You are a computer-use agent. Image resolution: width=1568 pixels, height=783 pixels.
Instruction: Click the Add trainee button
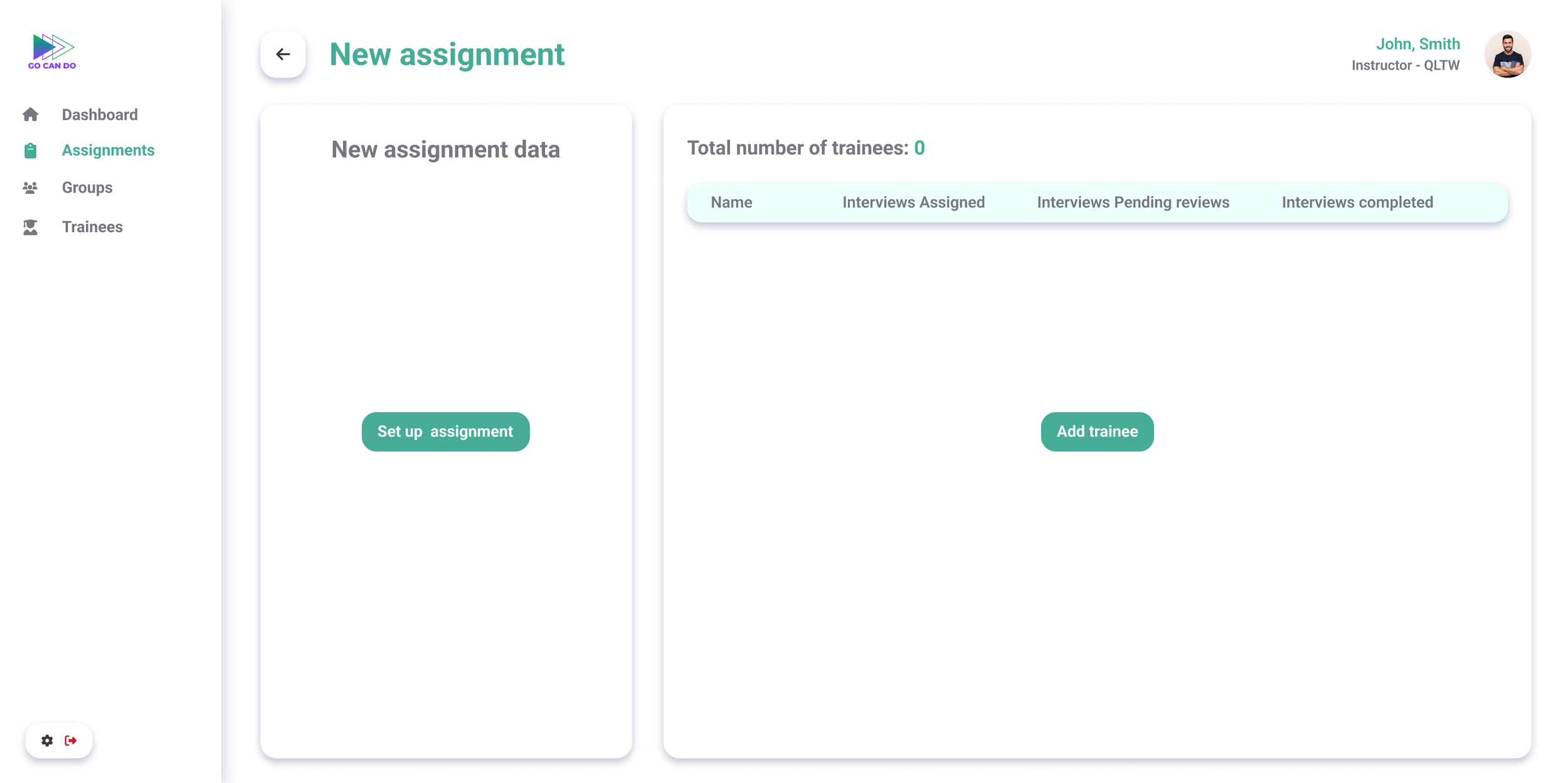click(x=1096, y=432)
